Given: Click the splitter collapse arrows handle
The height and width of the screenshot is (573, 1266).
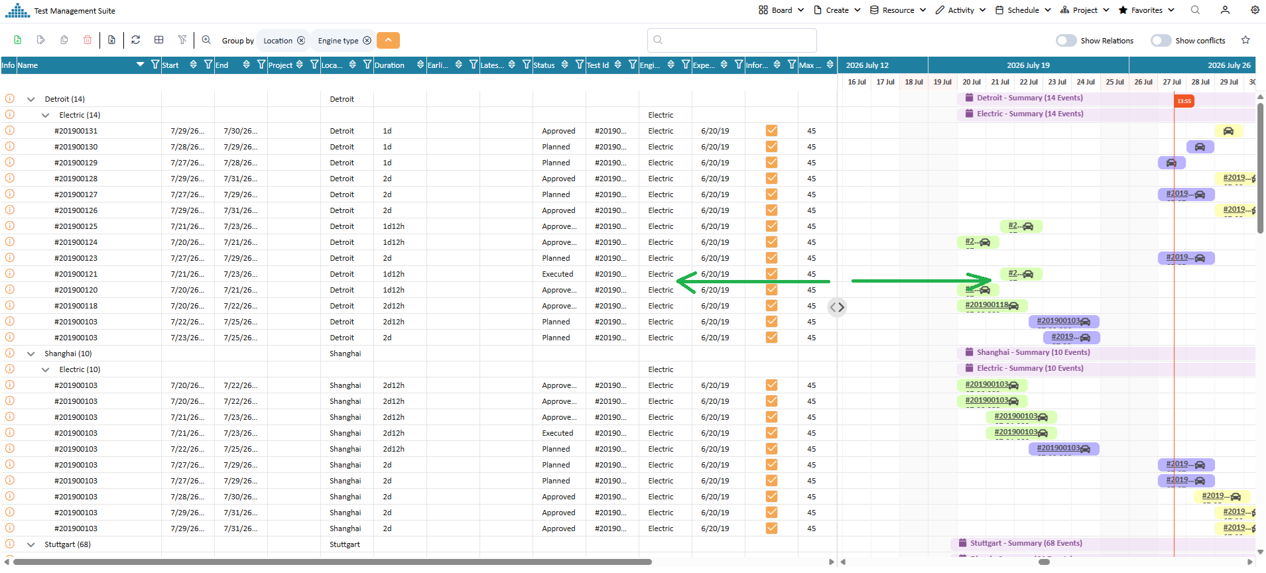Looking at the screenshot, I should (x=838, y=307).
